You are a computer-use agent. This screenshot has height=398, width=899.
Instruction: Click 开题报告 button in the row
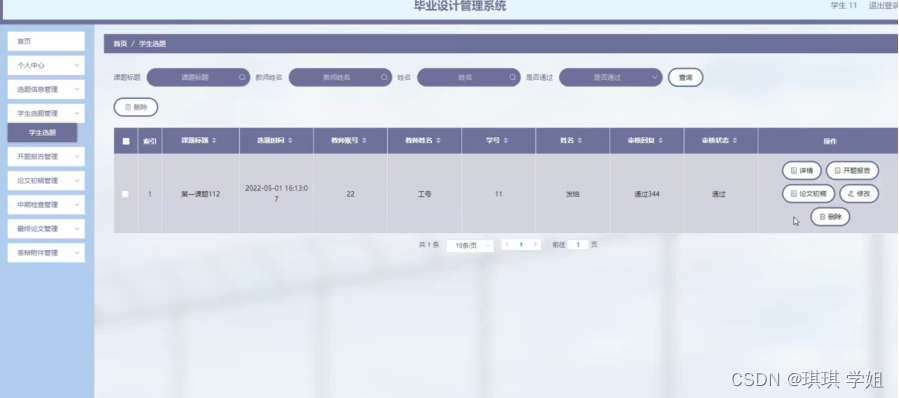pos(852,170)
